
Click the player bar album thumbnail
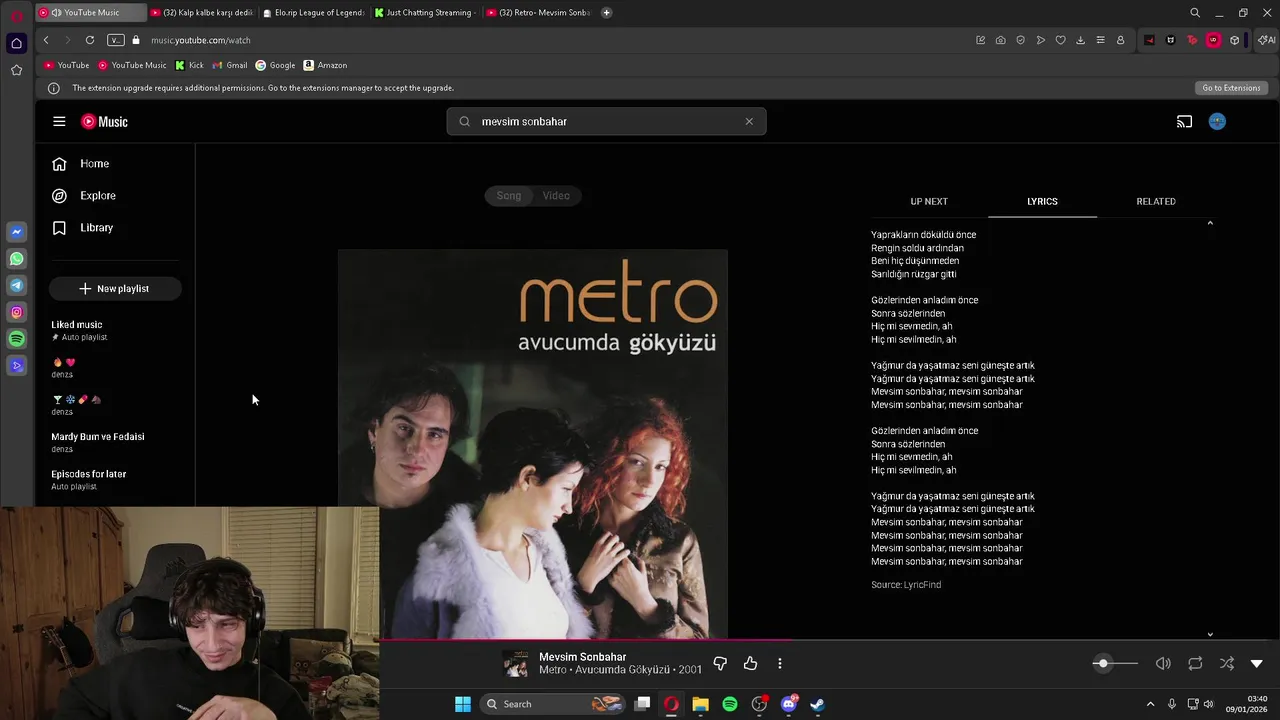click(516, 664)
